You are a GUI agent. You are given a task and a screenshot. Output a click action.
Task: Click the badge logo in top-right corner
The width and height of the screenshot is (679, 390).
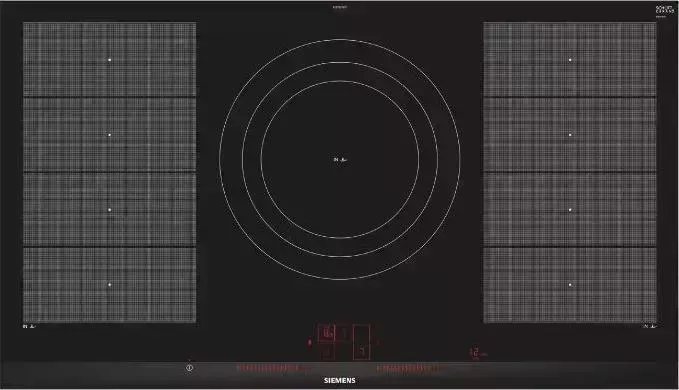tap(665, 11)
